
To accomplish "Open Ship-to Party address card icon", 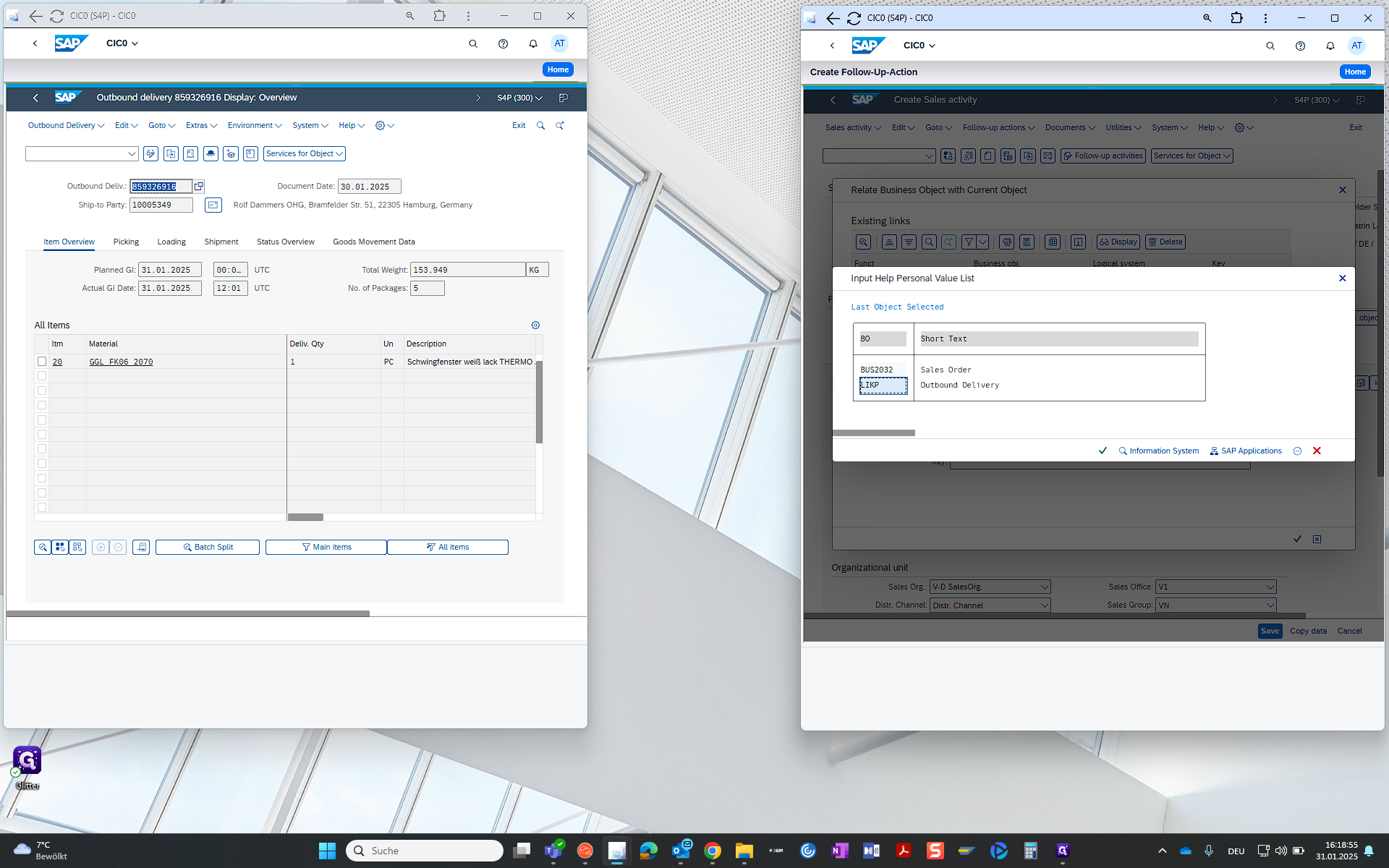I will coord(213,205).
